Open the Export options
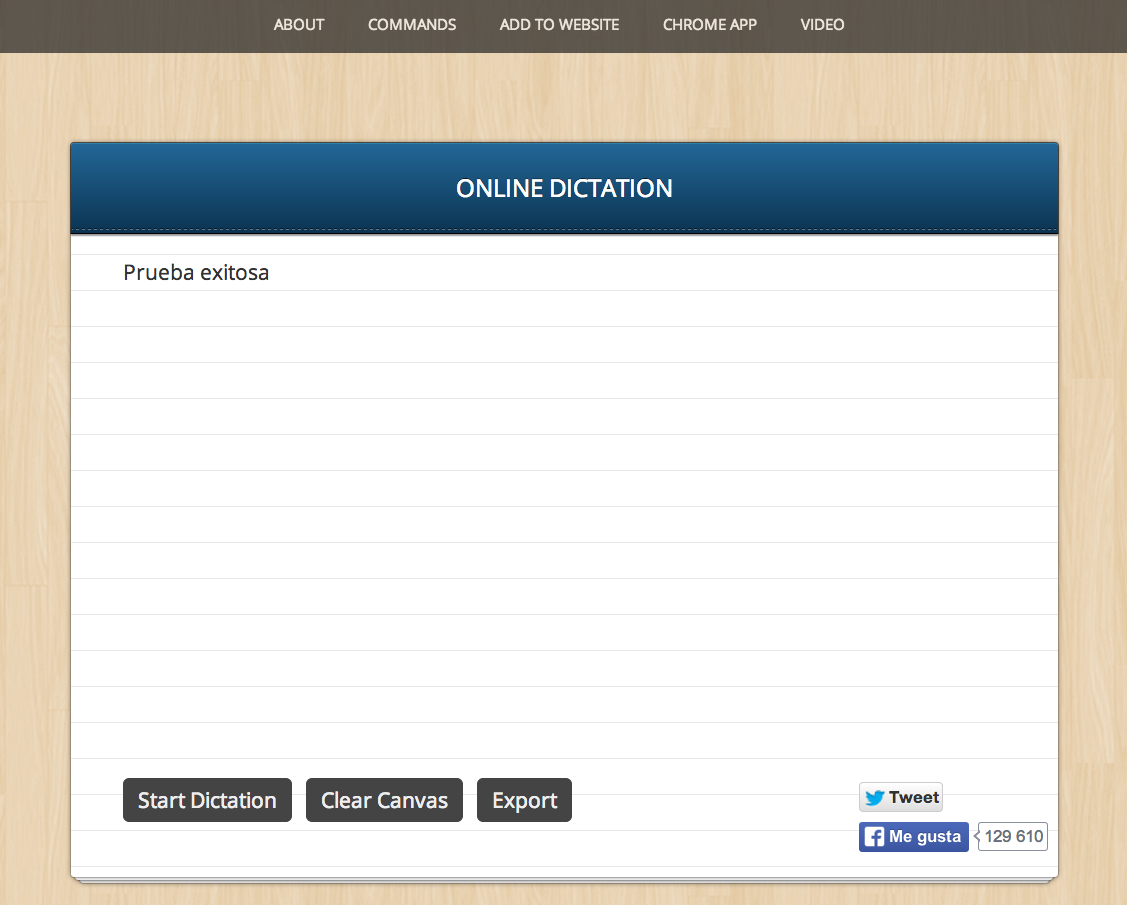 tap(525, 800)
